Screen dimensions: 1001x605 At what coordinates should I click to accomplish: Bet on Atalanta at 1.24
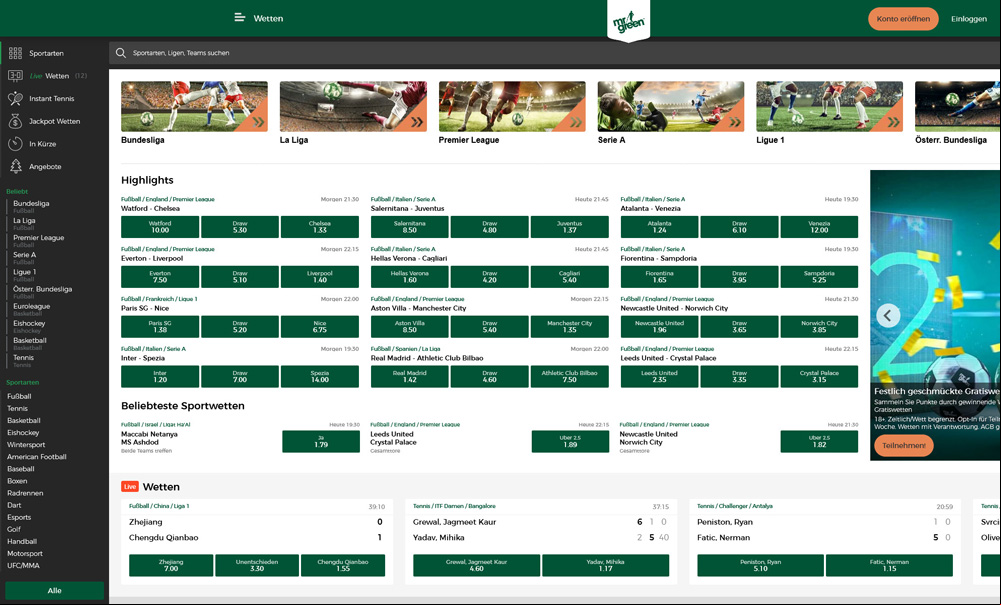[659, 227]
